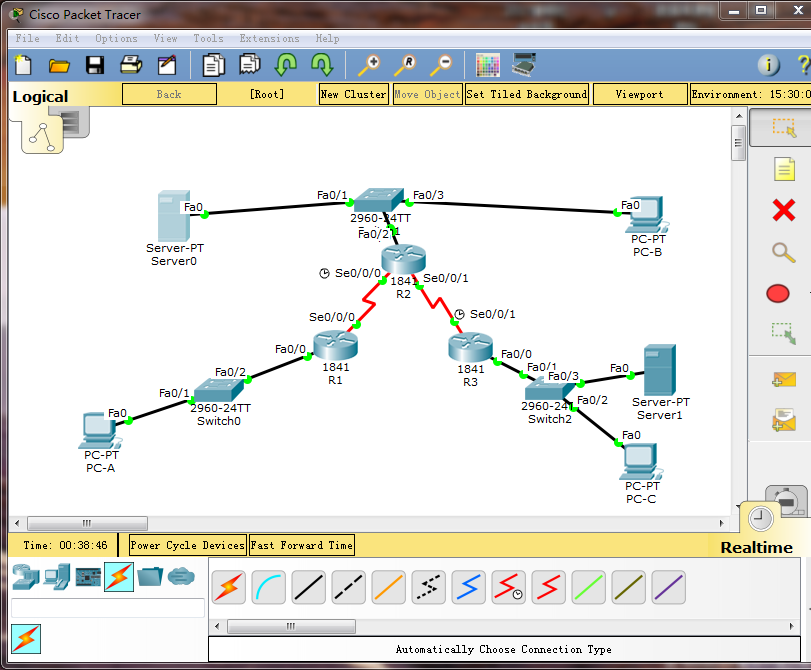Click the New file icon

click(x=23, y=65)
